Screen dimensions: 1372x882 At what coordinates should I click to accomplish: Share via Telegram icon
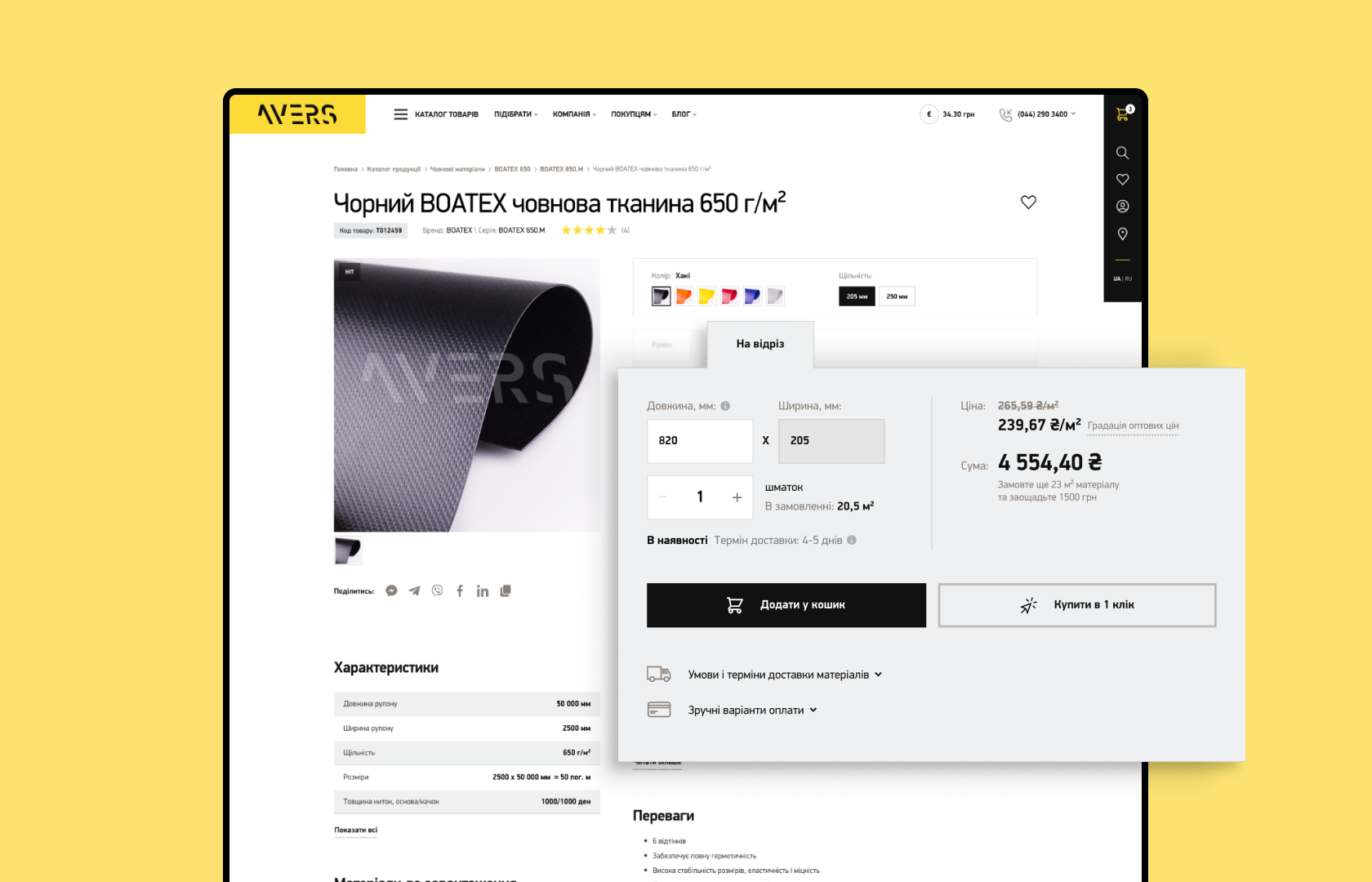click(x=414, y=590)
